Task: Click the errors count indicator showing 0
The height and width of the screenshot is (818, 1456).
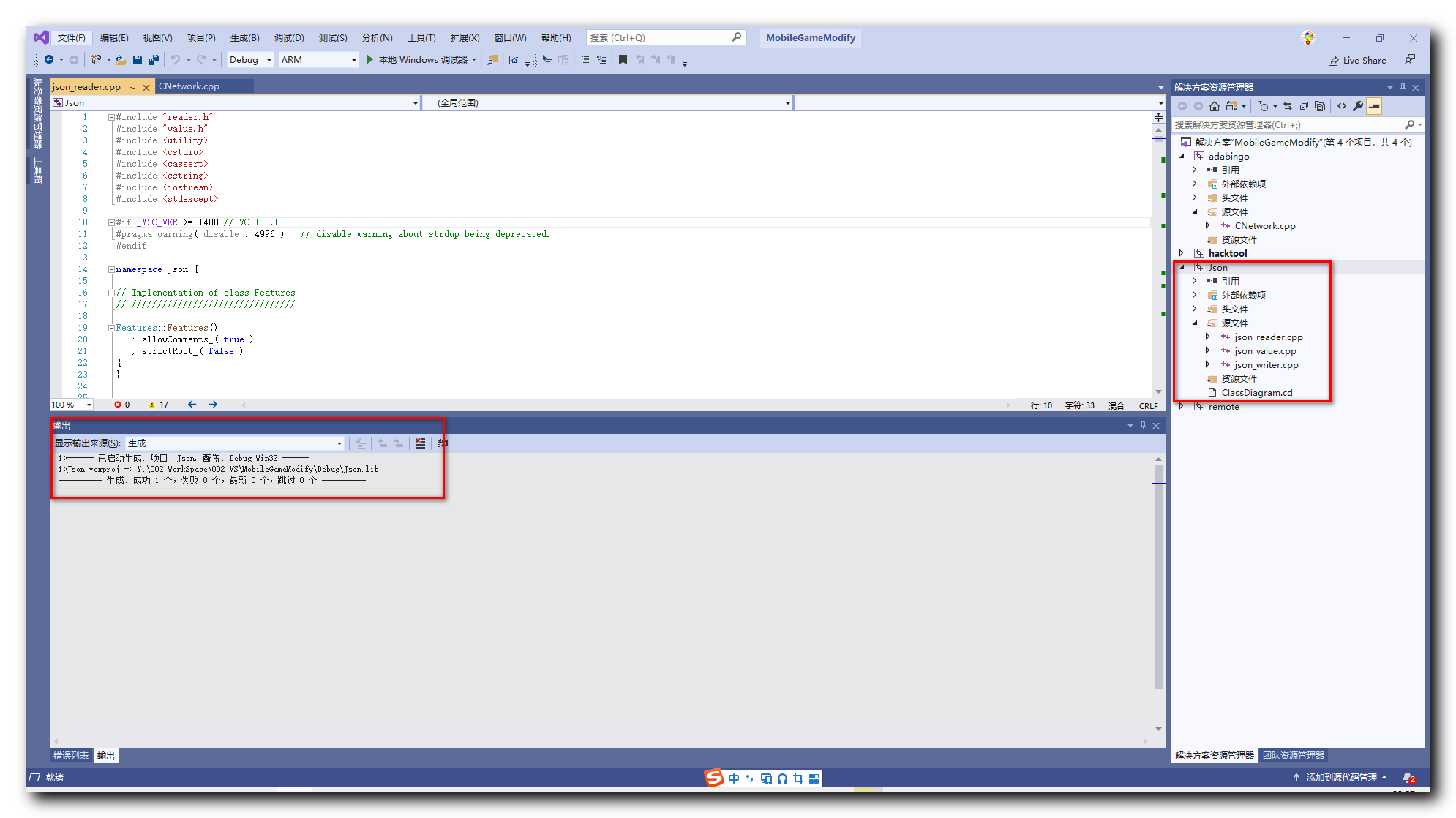Action: pos(122,405)
